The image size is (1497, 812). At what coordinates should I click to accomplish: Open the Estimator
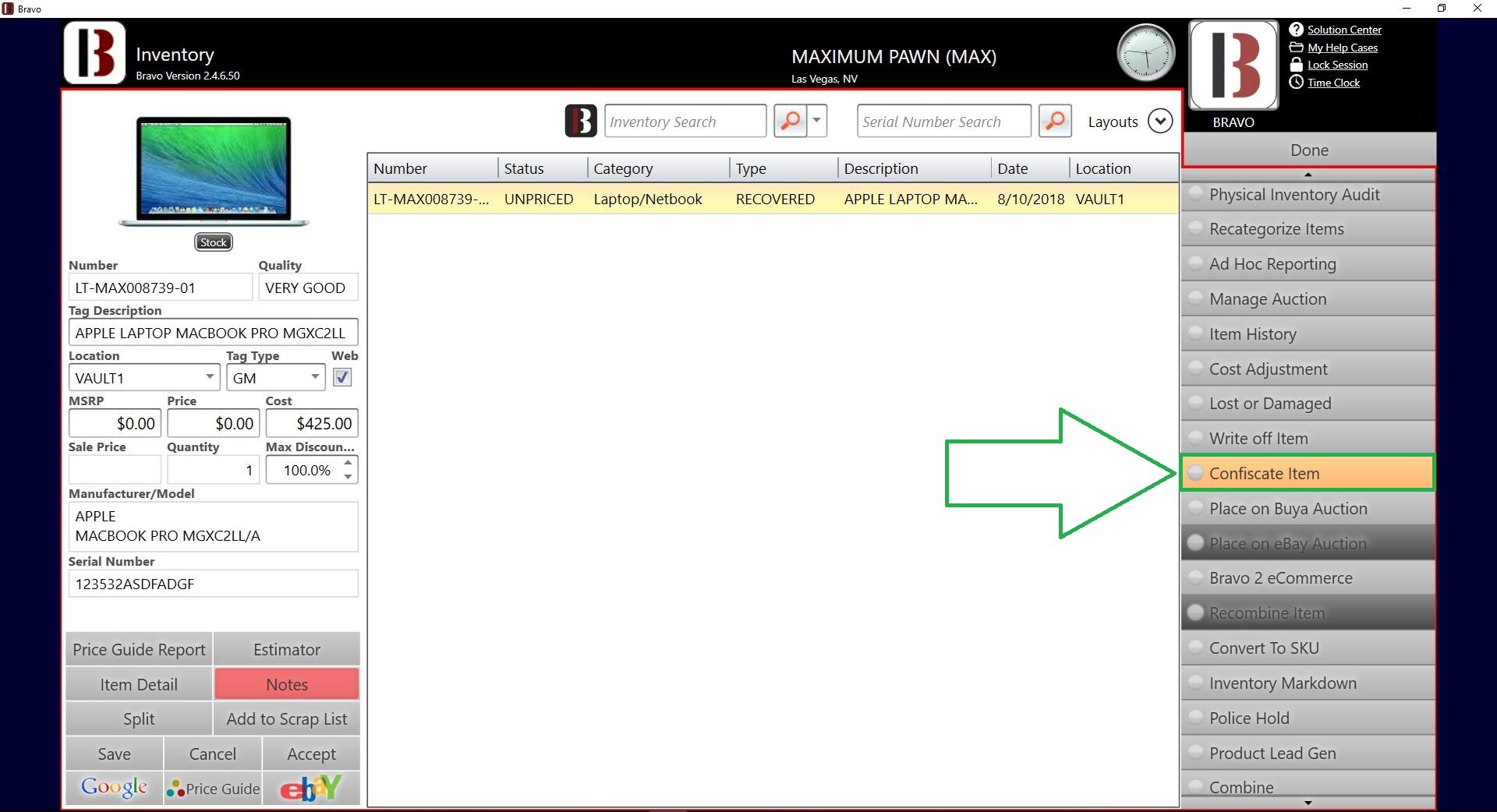tap(287, 649)
